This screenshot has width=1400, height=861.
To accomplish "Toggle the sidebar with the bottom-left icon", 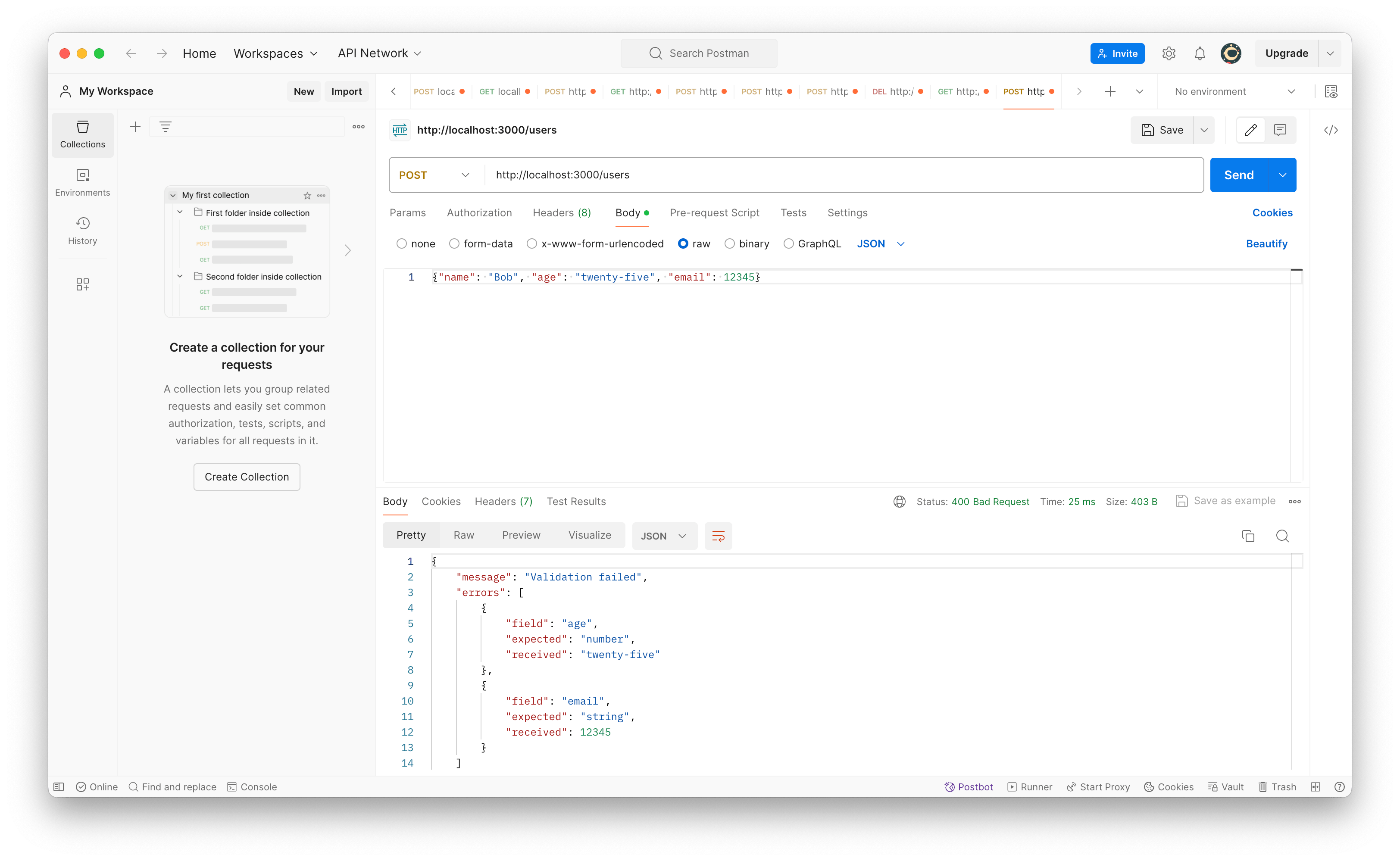I will (59, 786).
